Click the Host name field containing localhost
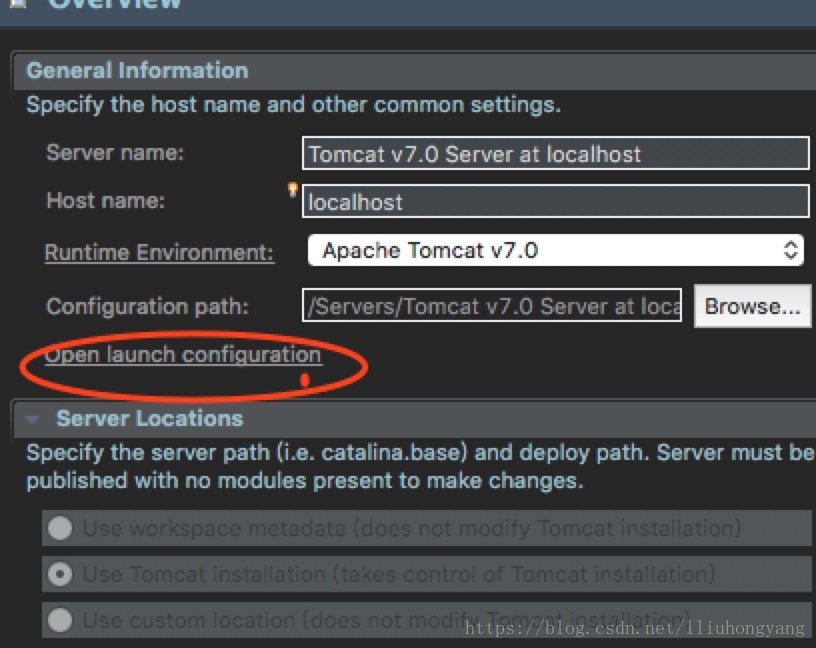Screen dimensions: 816x648 click(x=555, y=201)
